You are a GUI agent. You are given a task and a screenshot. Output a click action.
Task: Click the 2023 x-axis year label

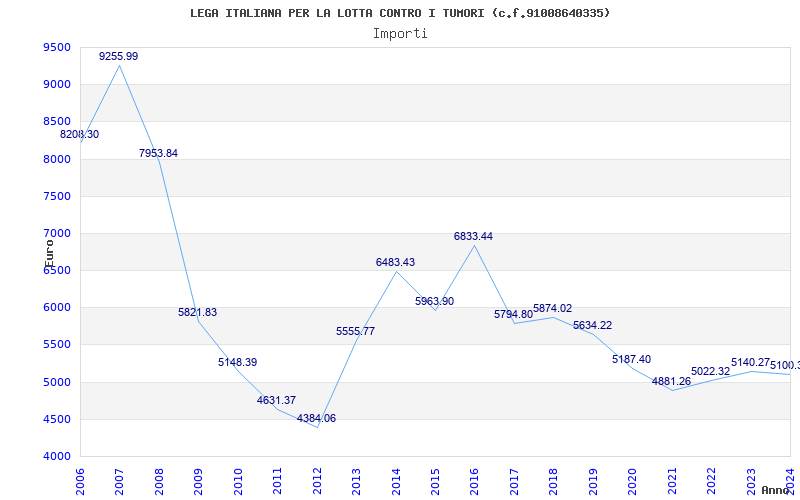(751, 482)
